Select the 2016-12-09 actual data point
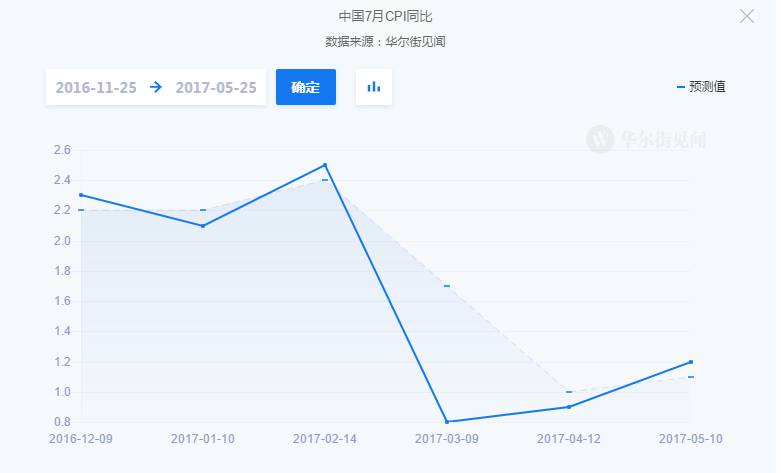The height and width of the screenshot is (473, 781). [x=81, y=195]
